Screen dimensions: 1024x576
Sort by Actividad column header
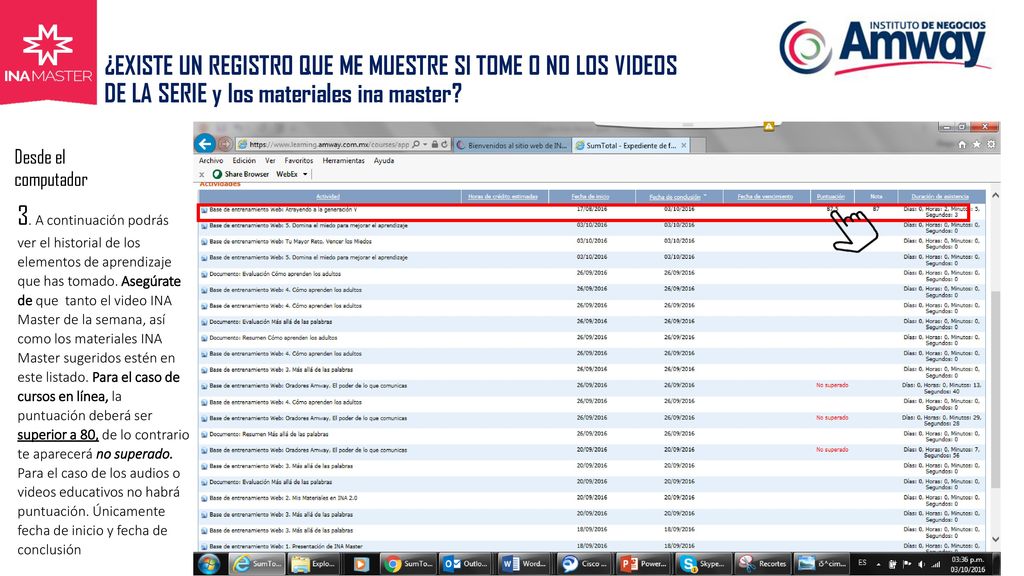(328, 197)
